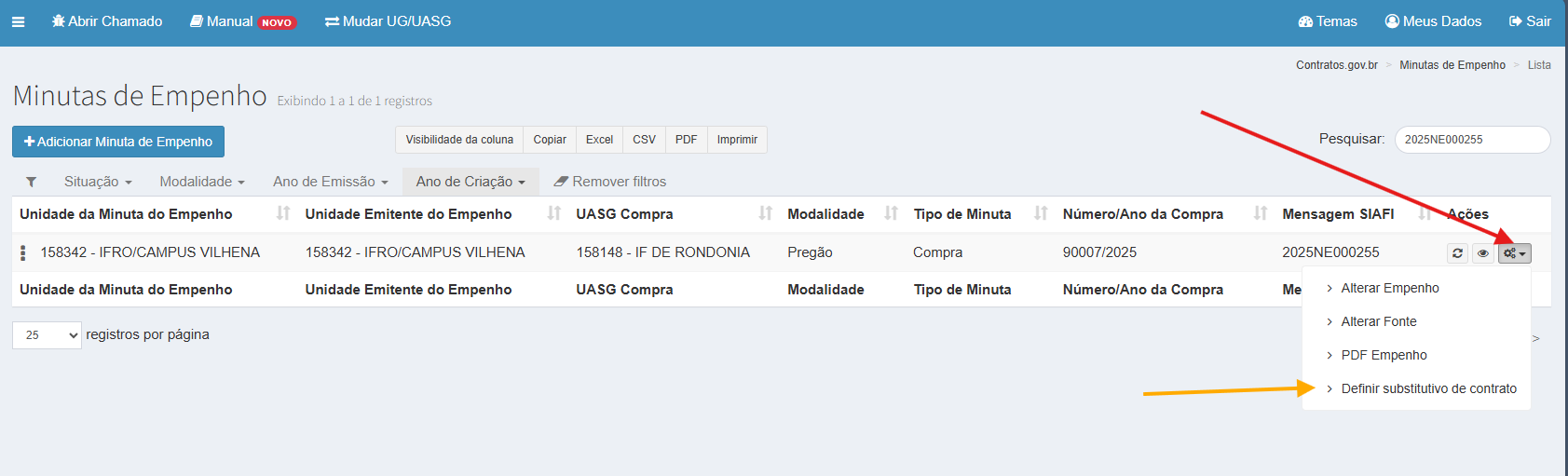The image size is (1568, 476).
Task: Open the Ano de Criação filter
Action: [x=470, y=182]
